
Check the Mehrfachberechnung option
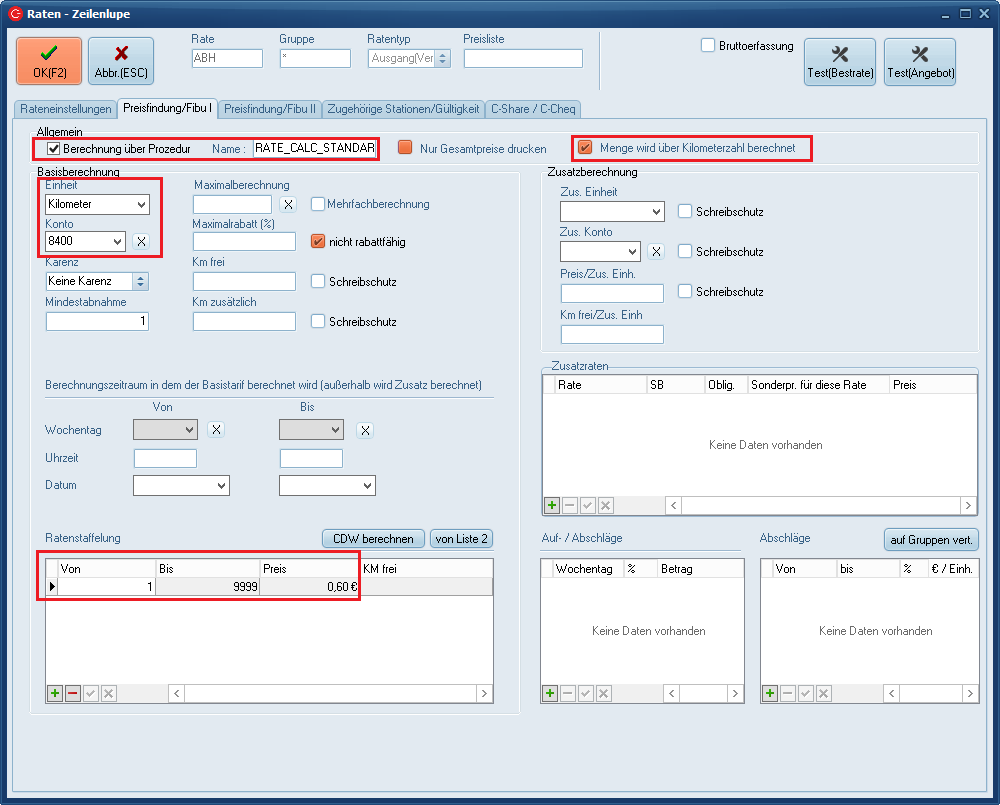pos(318,204)
